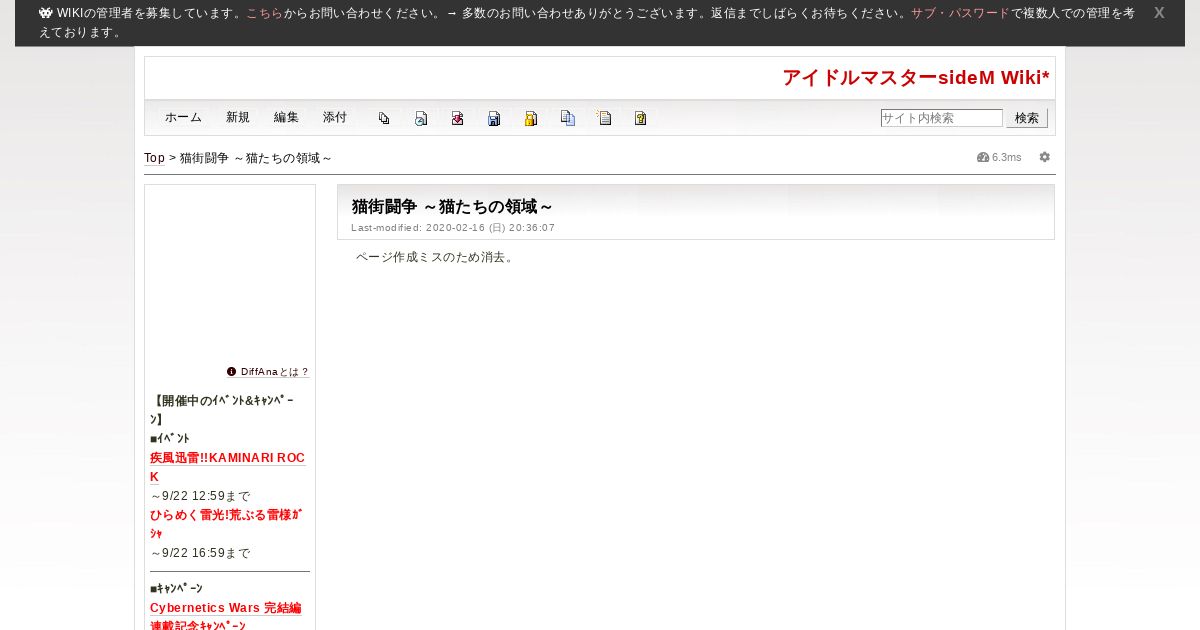Open the こちら contact link
Screen dimensions: 1200x630
[264, 13]
